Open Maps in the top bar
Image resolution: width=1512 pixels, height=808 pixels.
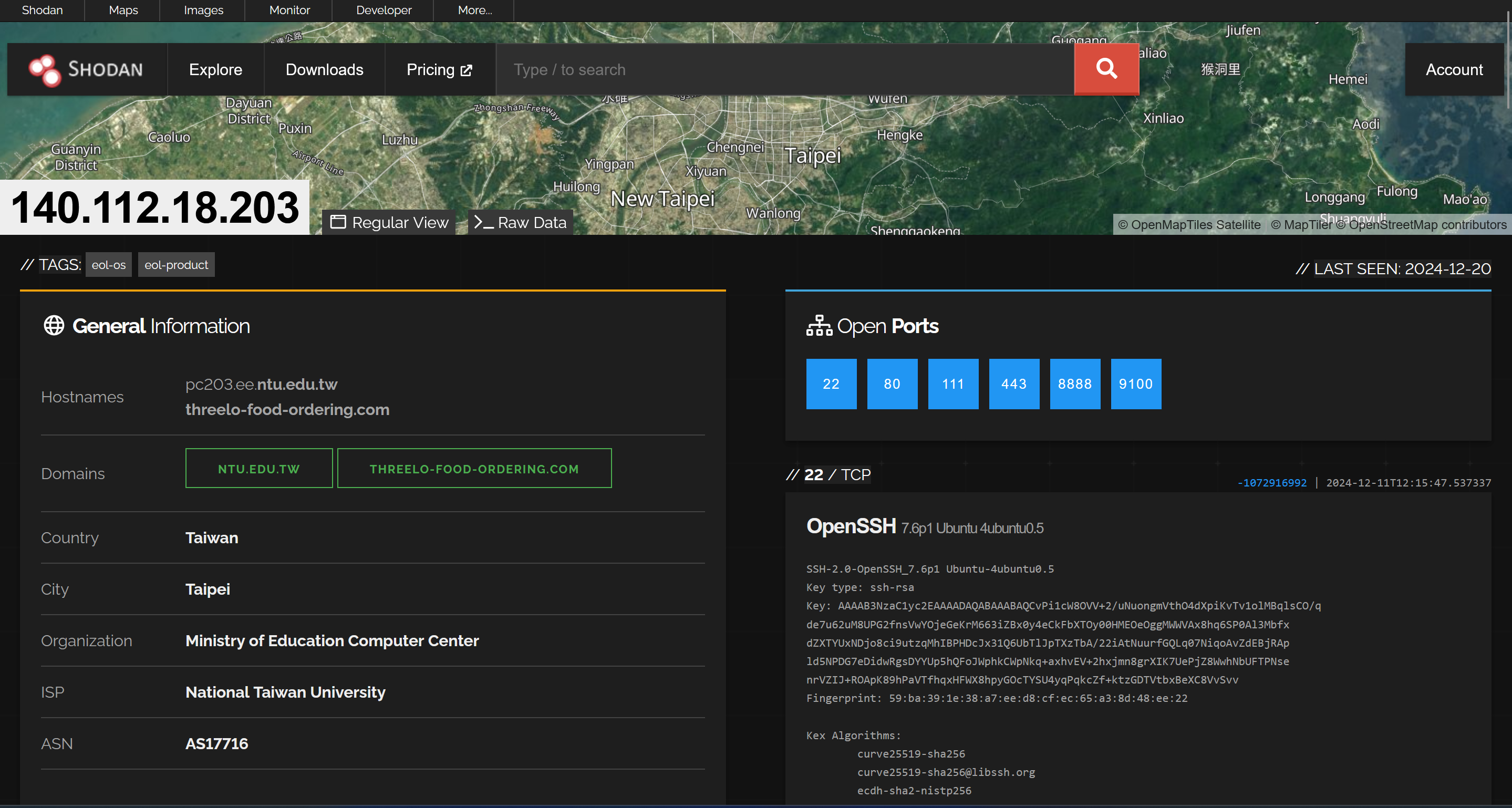(x=123, y=10)
